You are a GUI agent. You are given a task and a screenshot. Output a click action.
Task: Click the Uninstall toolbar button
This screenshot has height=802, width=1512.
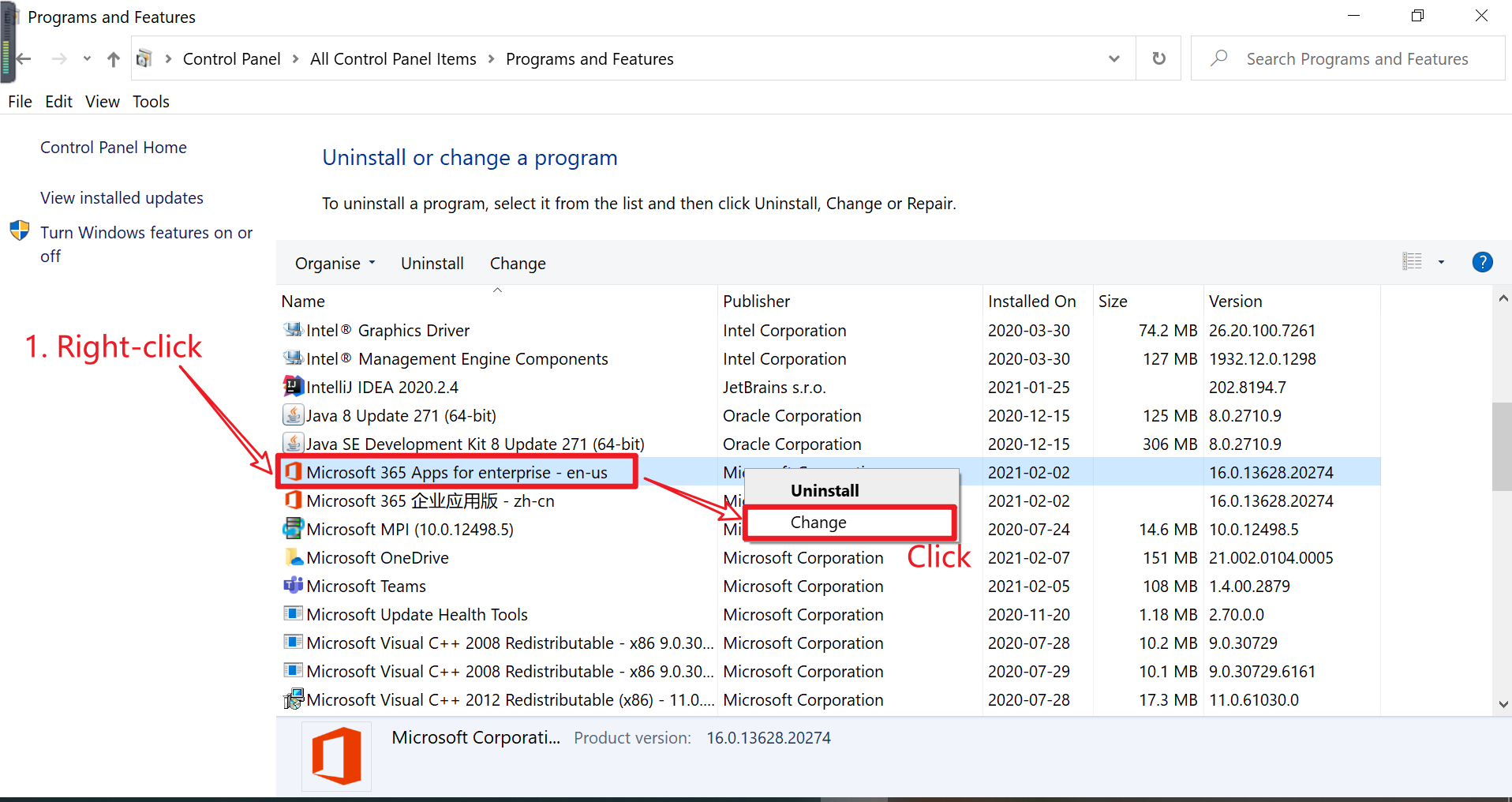point(432,264)
